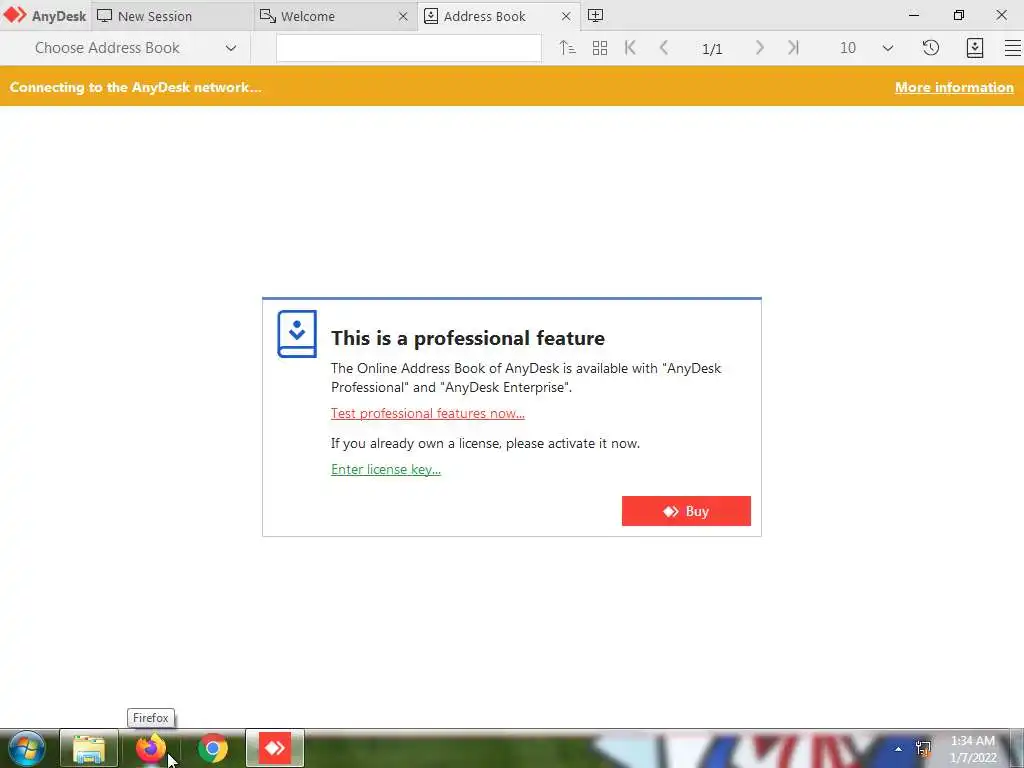Open the taskbar clock
This screenshot has height=768, width=1024.
(972, 749)
